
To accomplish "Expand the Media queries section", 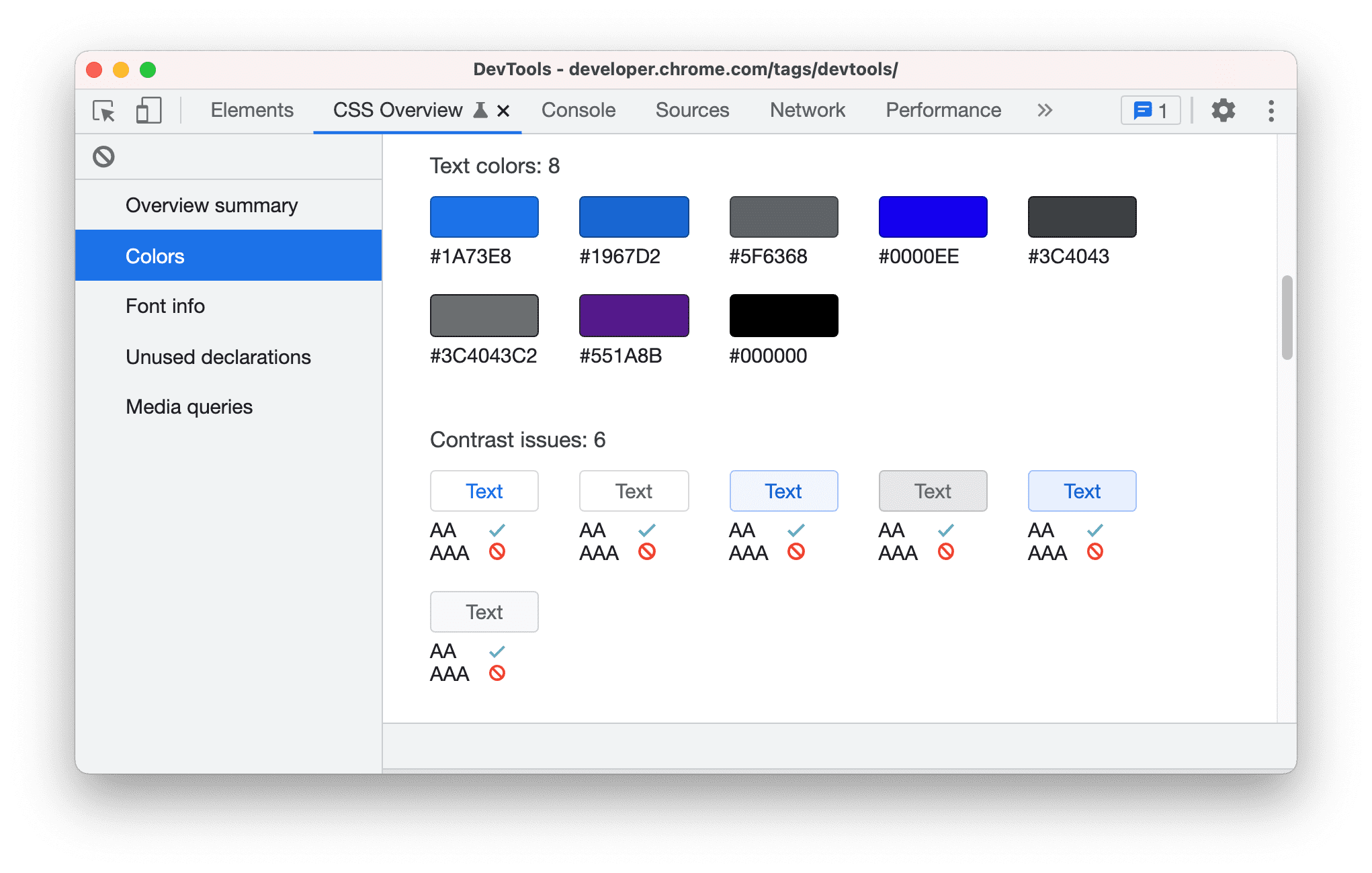I will (188, 405).
